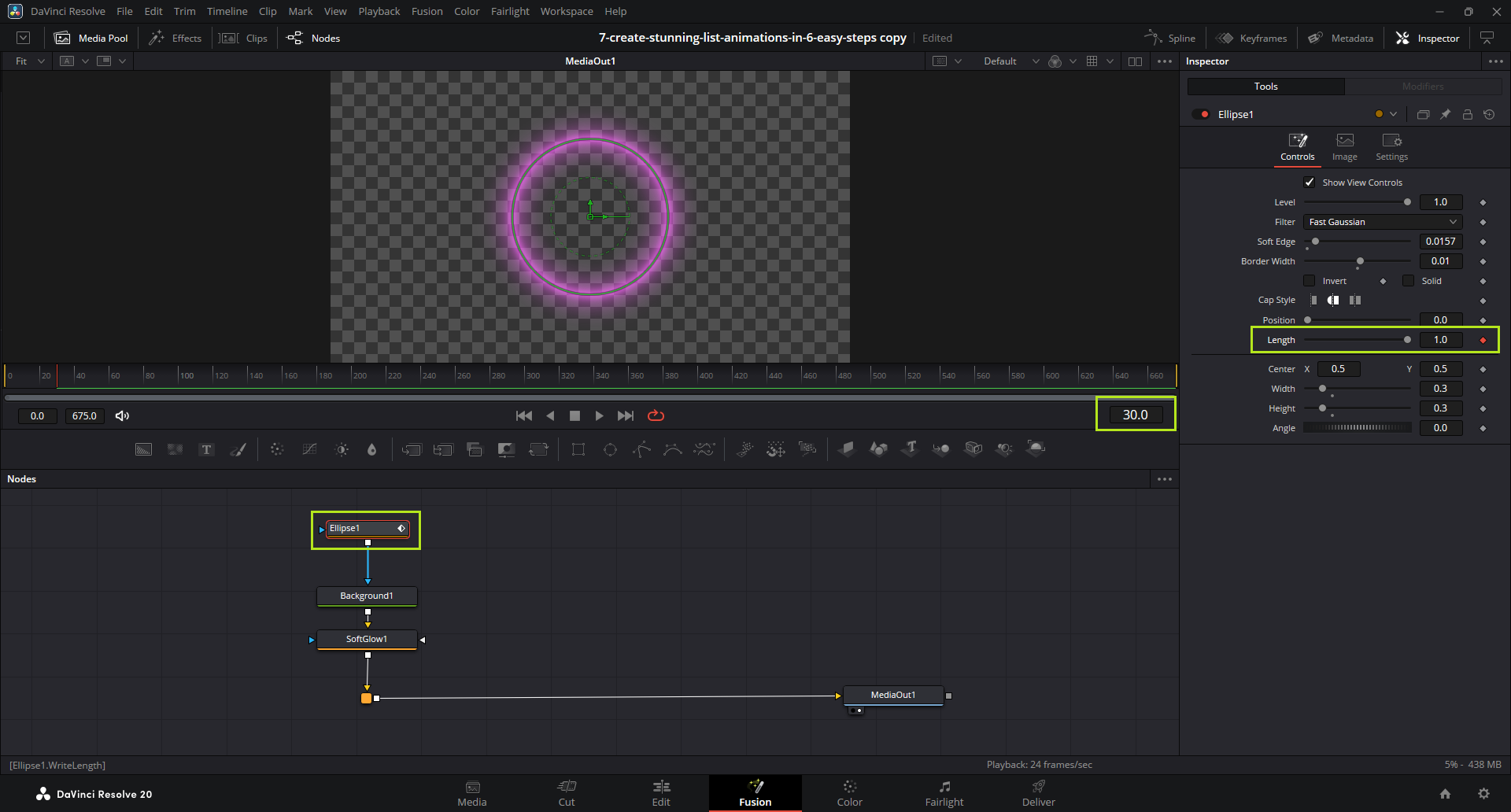Pin the Ellipse1 inspector controls

pos(1445,114)
